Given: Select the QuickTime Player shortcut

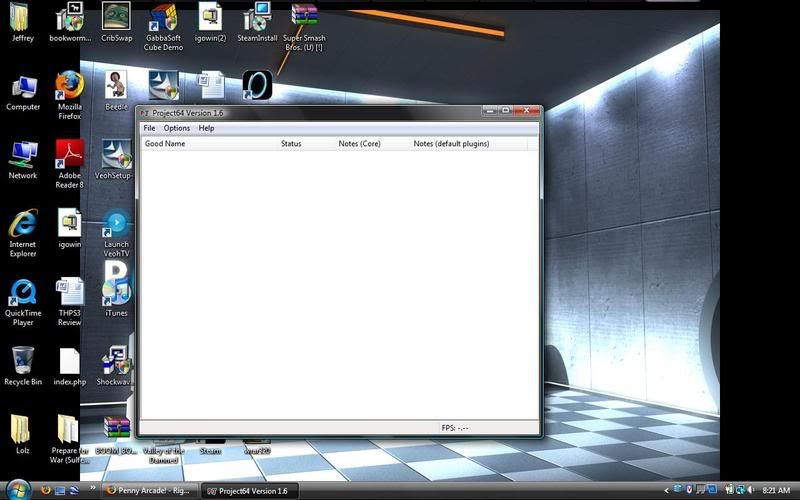Looking at the screenshot, I should pos(22,293).
